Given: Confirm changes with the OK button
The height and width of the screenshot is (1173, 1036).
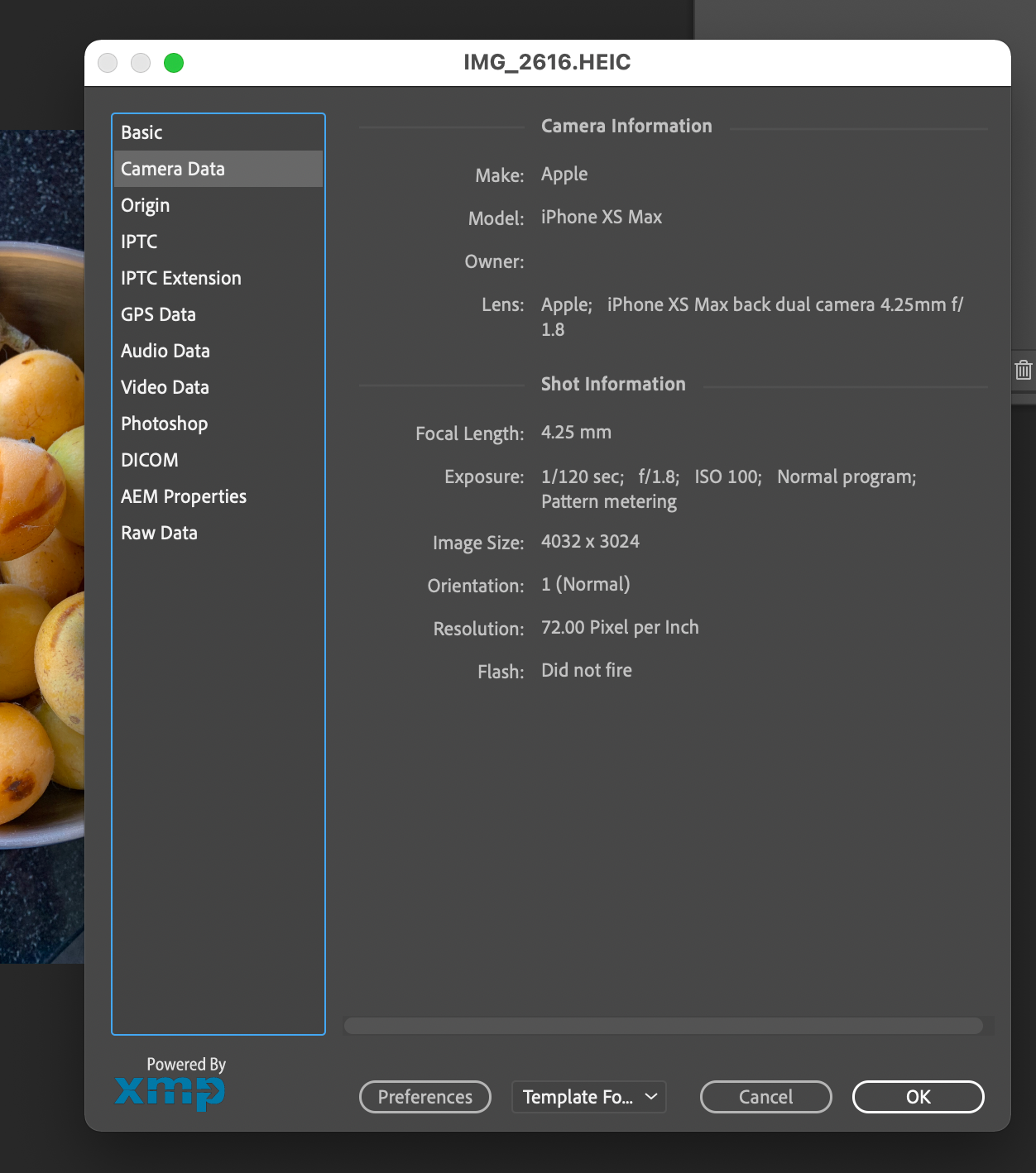Looking at the screenshot, I should click(x=917, y=1097).
